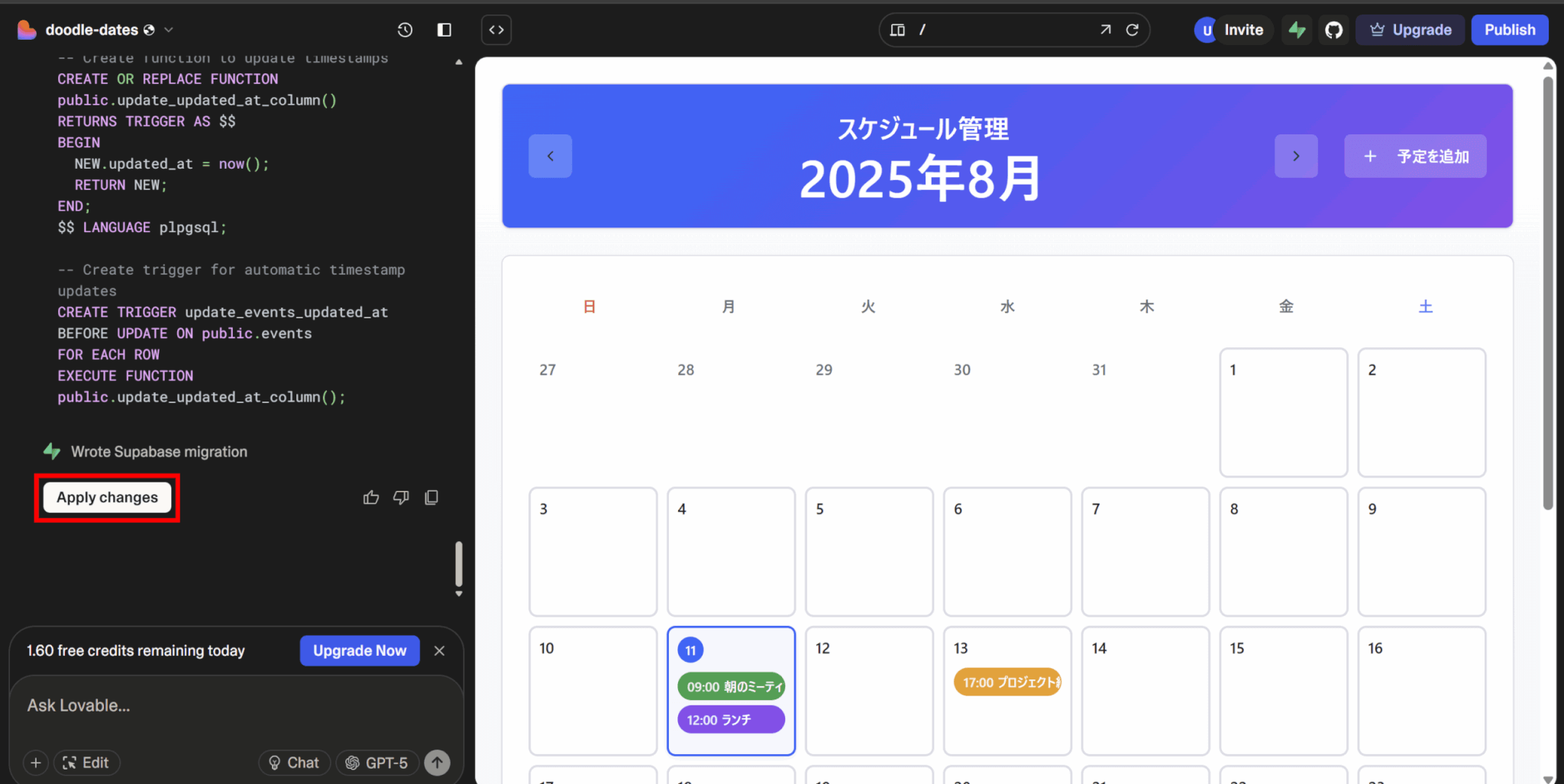Viewport: 1564px width, 784px height.
Task: Click CREATE TRIGGER update_events_updated_at code line
Action: click(223, 312)
